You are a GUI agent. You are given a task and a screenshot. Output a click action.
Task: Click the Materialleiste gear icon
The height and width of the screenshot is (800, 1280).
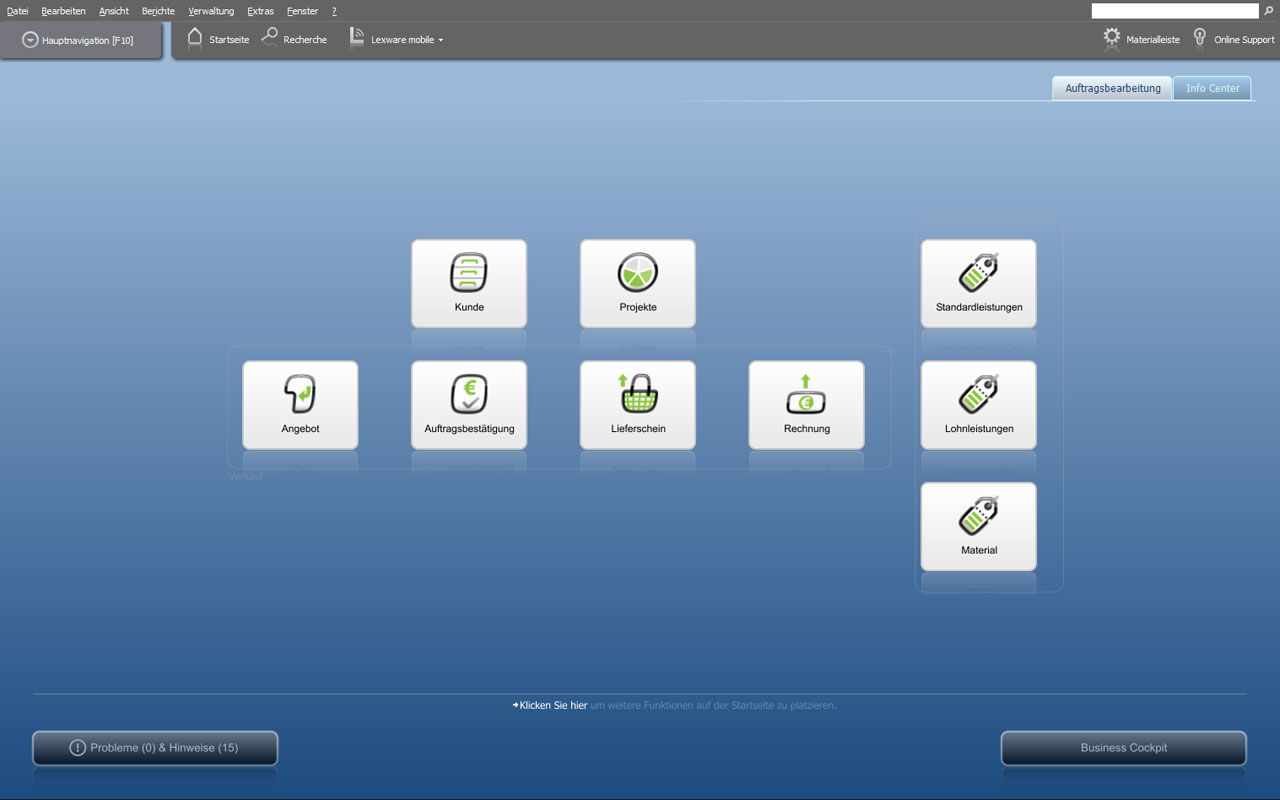tap(1112, 38)
